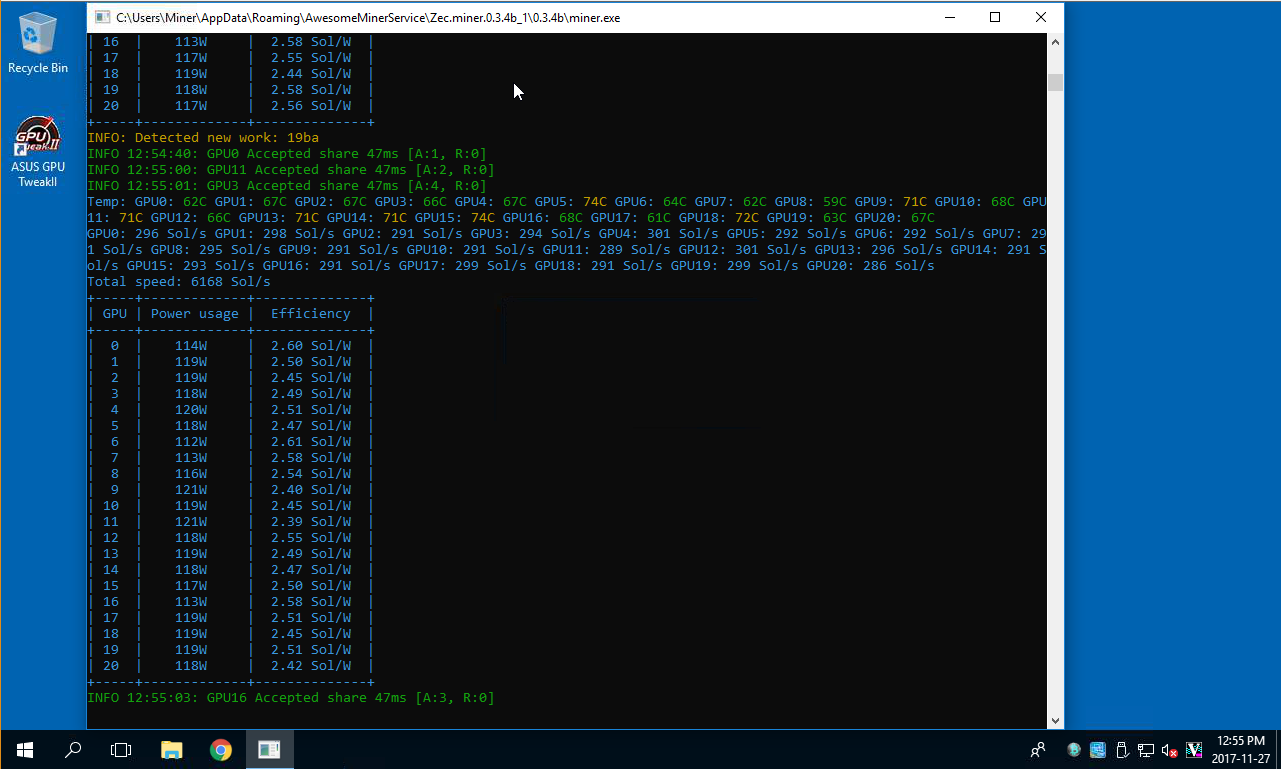Click the 116W power value for GPU 8
Image resolution: width=1281 pixels, height=769 pixels.
(191, 473)
